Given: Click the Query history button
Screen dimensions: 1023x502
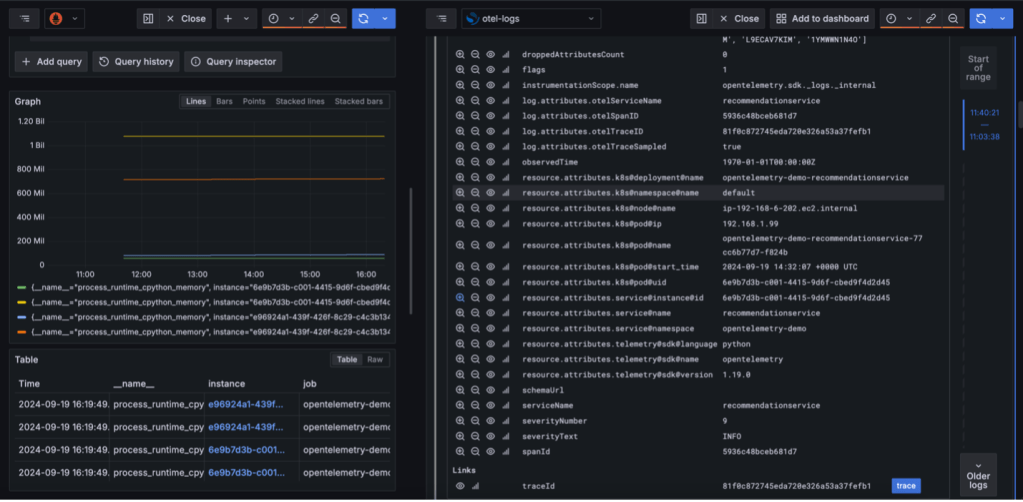Looking at the screenshot, I should click(x=135, y=62).
